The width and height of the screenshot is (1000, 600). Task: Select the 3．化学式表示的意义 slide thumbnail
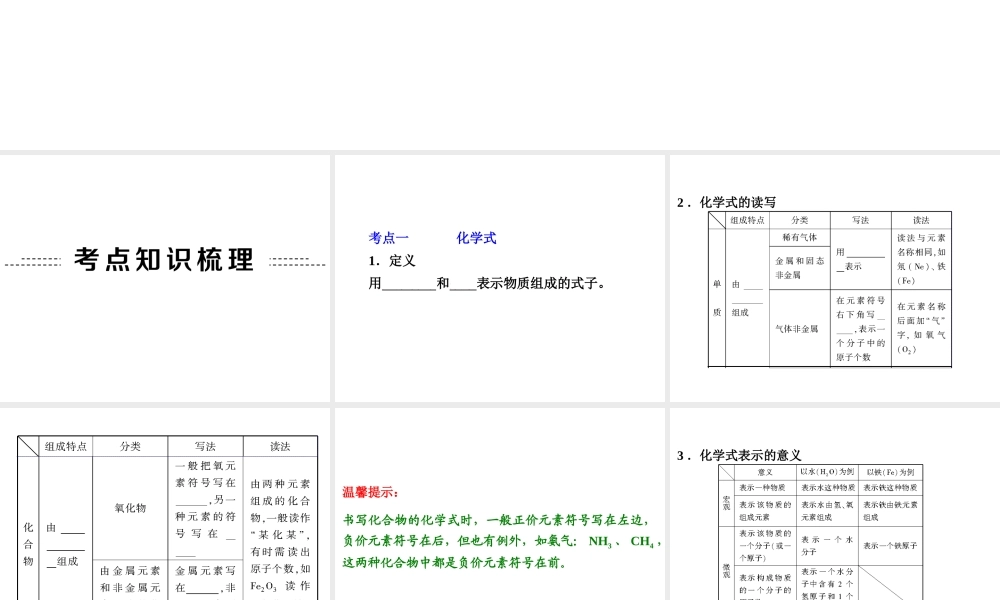[x=835, y=504]
